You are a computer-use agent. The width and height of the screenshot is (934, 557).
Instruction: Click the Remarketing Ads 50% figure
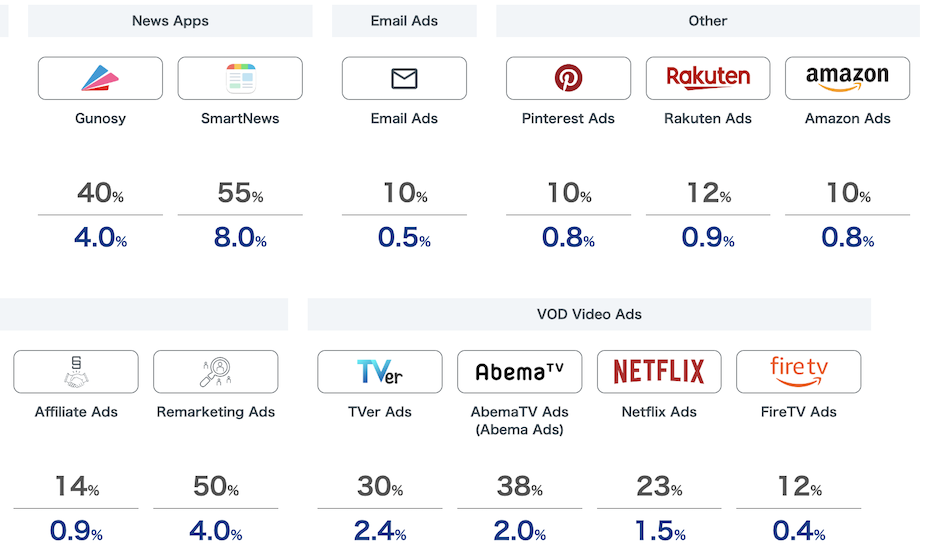(216, 487)
